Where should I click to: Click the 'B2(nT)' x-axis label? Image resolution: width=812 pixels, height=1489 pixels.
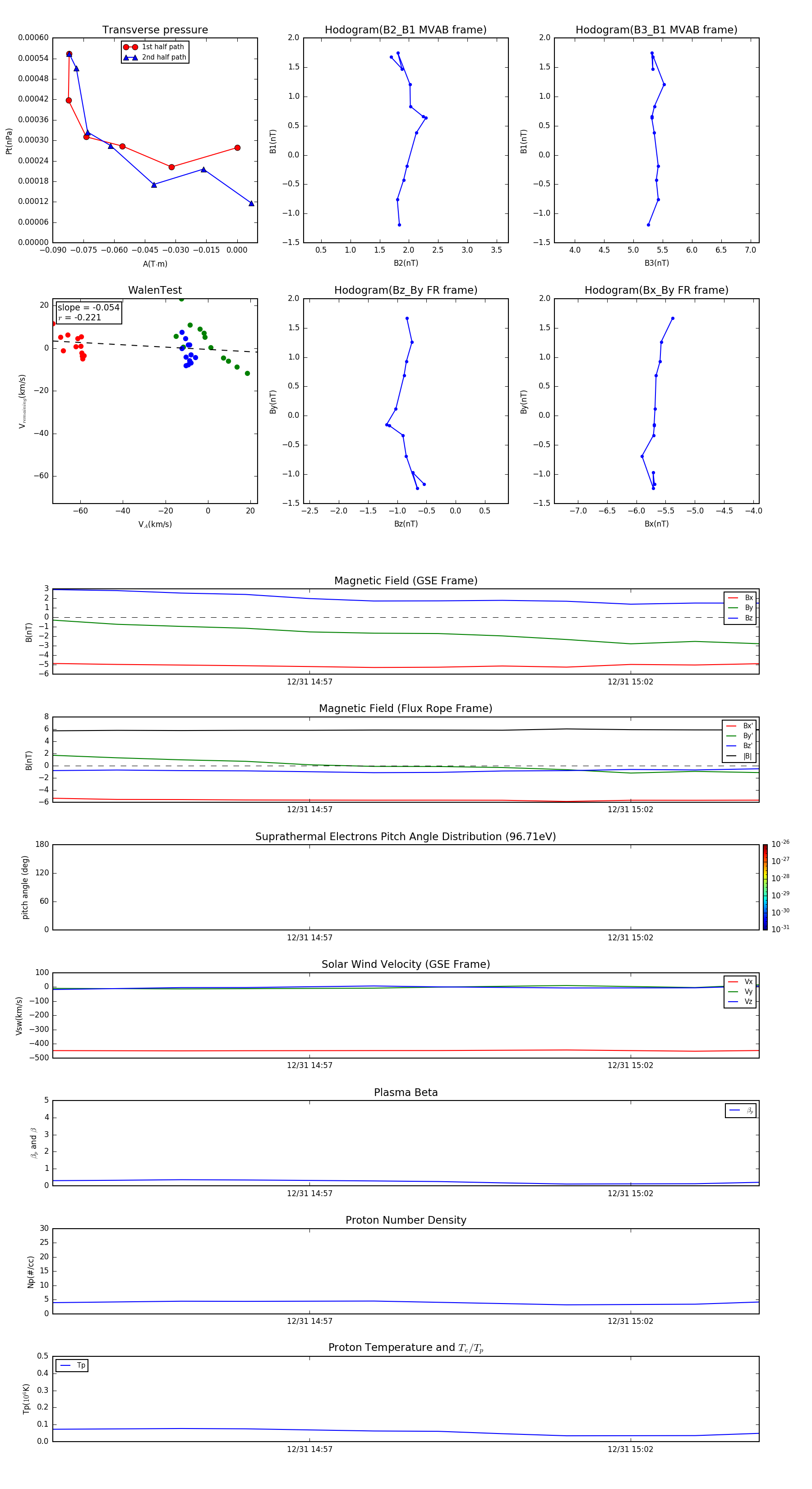coord(406,263)
